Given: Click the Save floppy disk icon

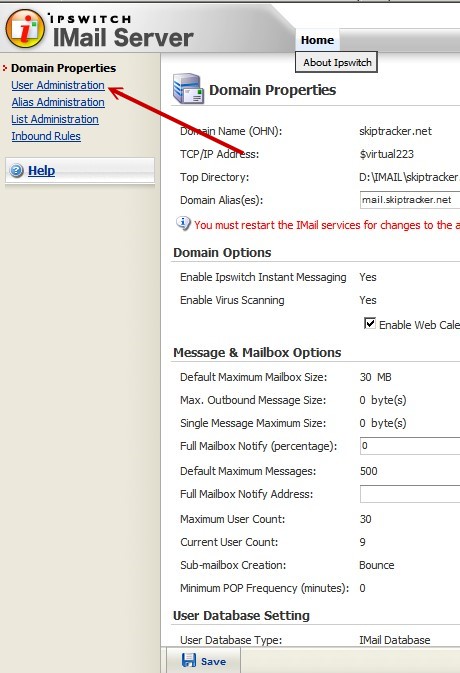Looking at the screenshot, I should [189, 660].
